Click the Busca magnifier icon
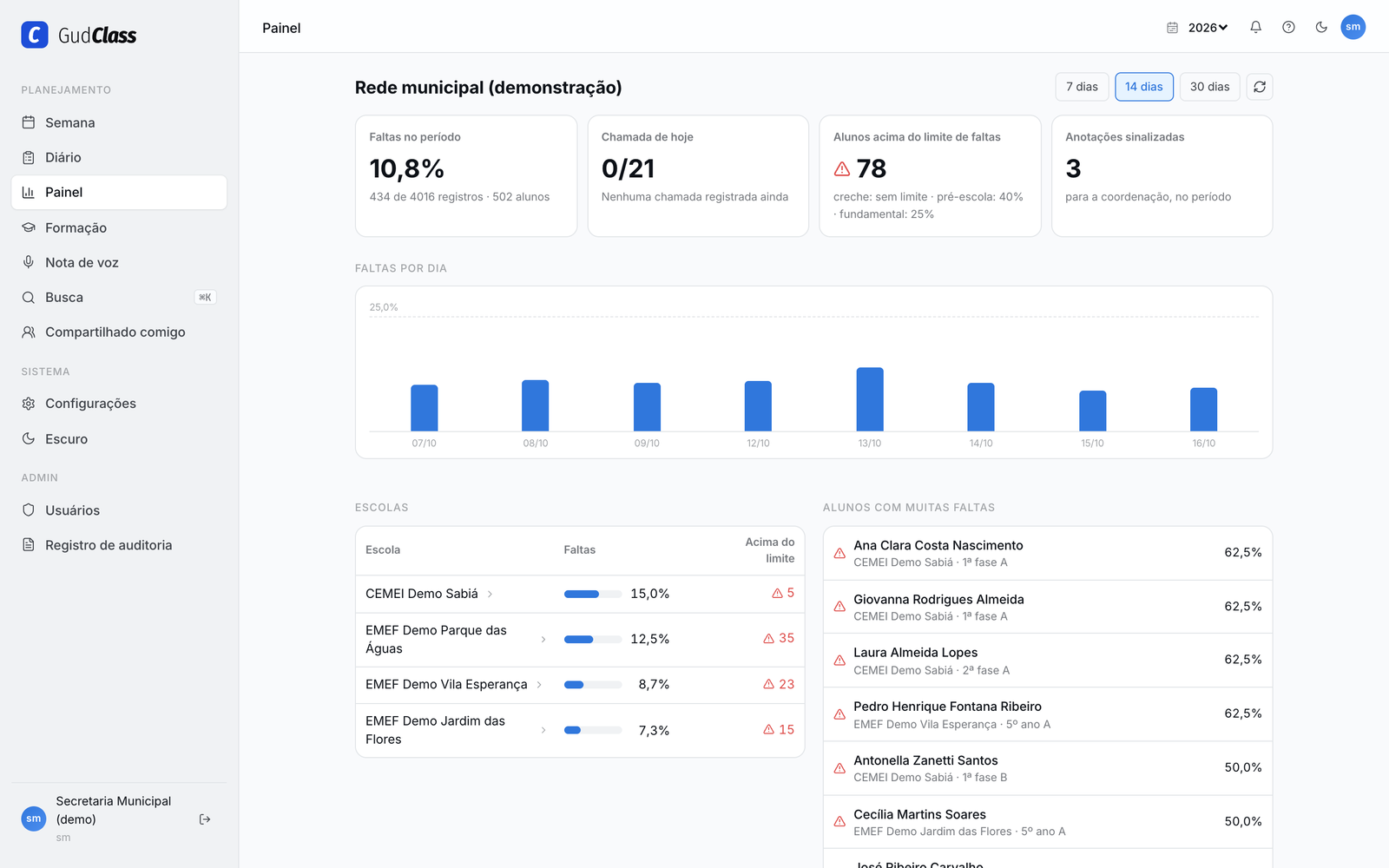1389x868 pixels. (x=29, y=297)
